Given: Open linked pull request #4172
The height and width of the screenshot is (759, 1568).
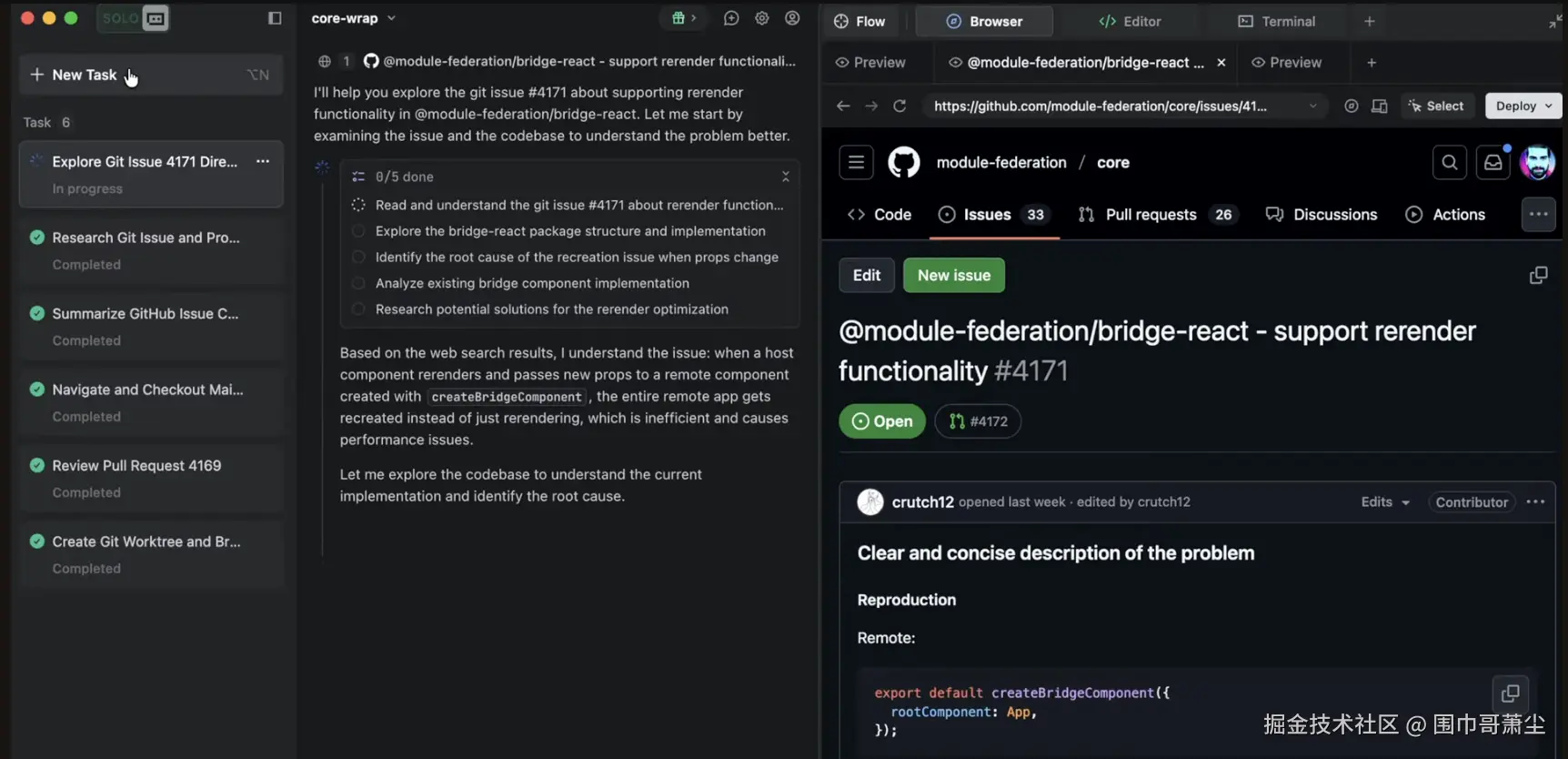Looking at the screenshot, I should click(978, 421).
